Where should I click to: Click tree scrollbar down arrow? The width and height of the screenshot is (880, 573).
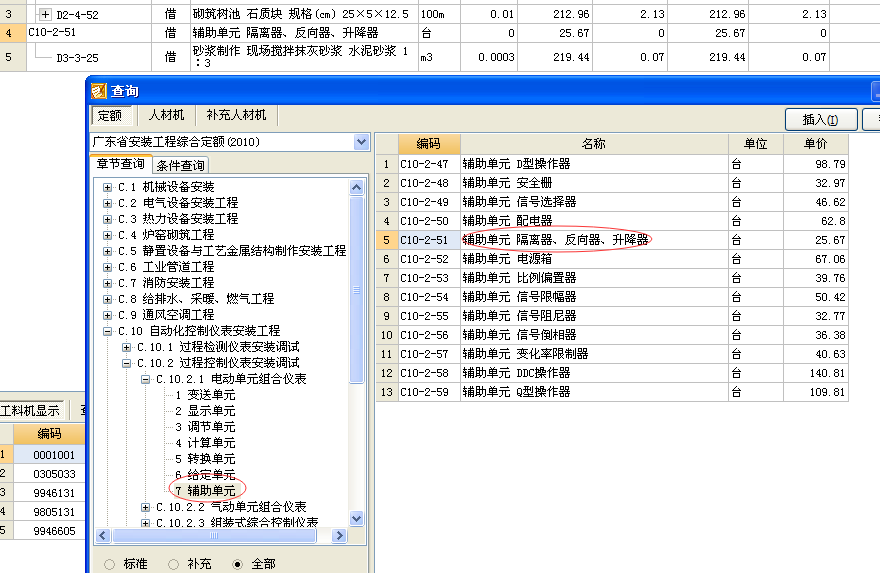tap(356, 519)
